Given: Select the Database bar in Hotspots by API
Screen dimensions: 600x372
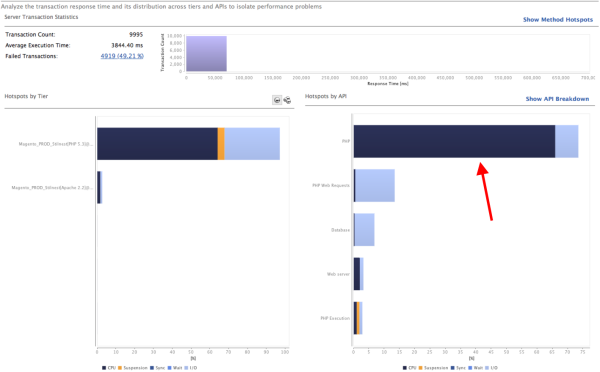Looking at the screenshot, I should coord(364,230).
